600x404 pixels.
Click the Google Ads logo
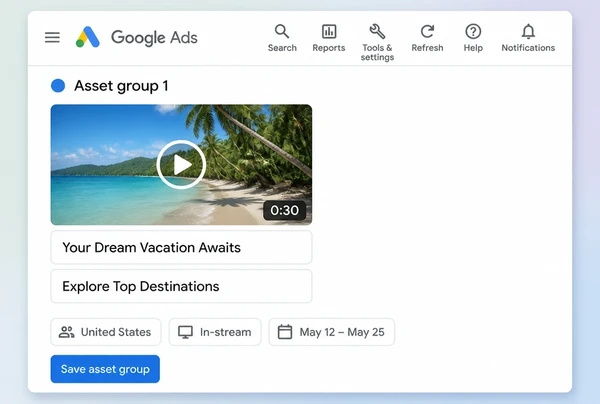click(88, 37)
